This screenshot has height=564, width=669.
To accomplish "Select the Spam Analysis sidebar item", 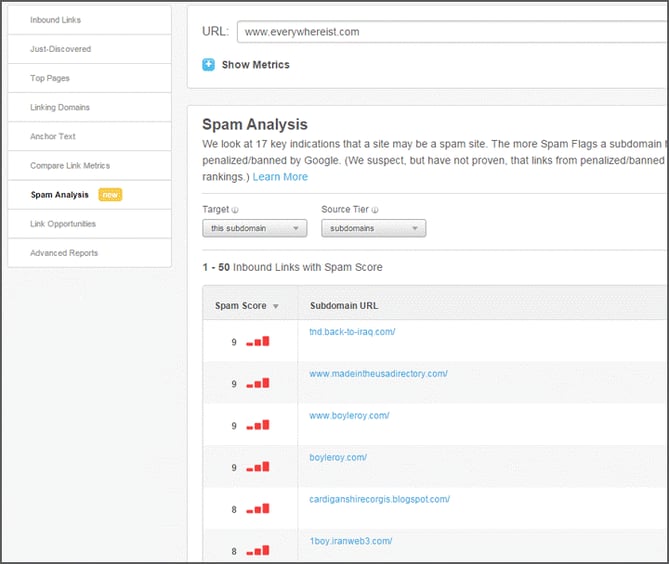I will (x=90, y=195).
